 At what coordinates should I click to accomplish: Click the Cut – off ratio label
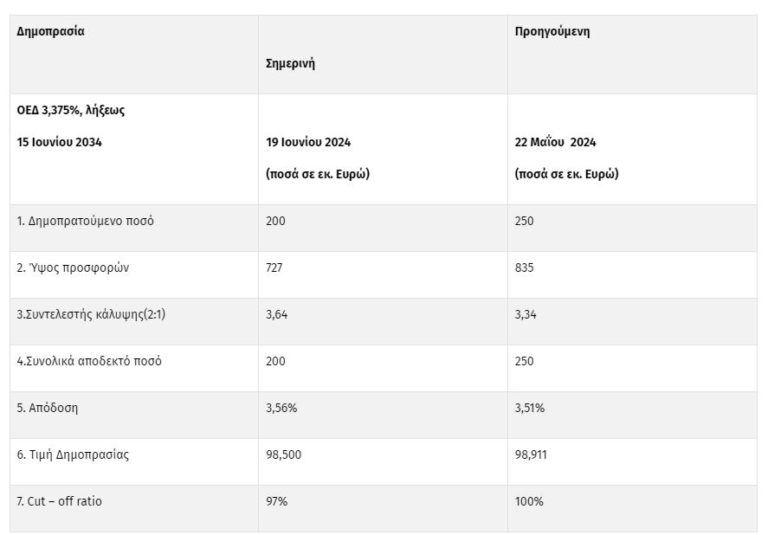point(60,501)
